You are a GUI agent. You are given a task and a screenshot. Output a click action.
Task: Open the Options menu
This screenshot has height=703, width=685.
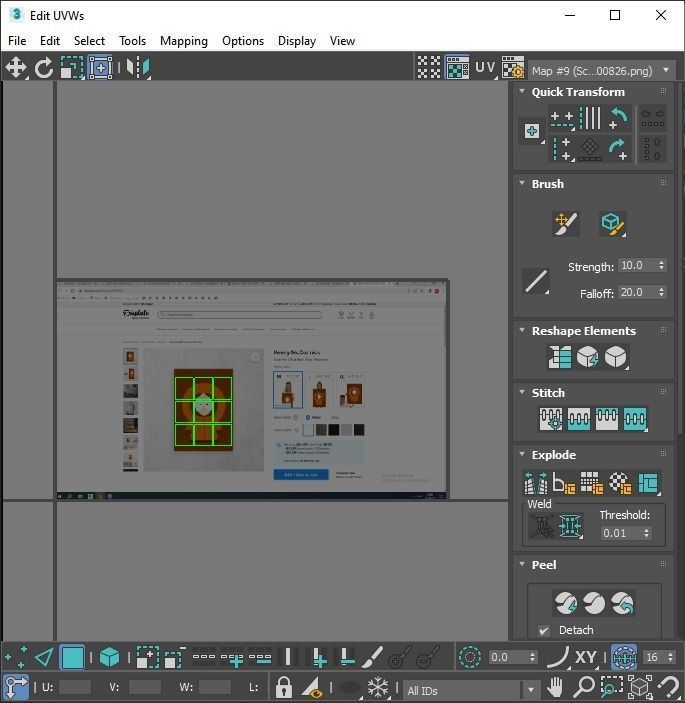243,41
